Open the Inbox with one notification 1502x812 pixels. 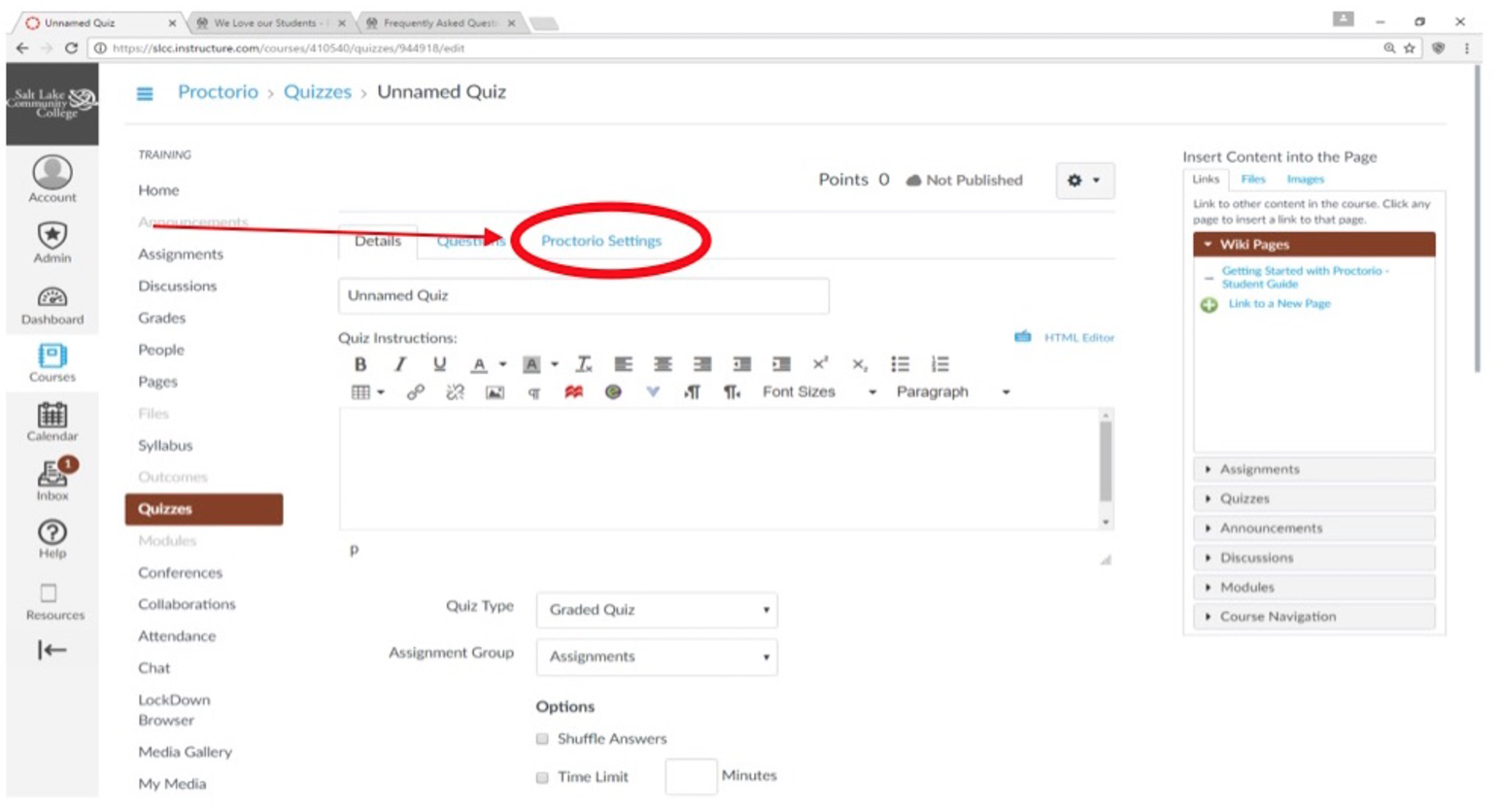click(x=52, y=480)
